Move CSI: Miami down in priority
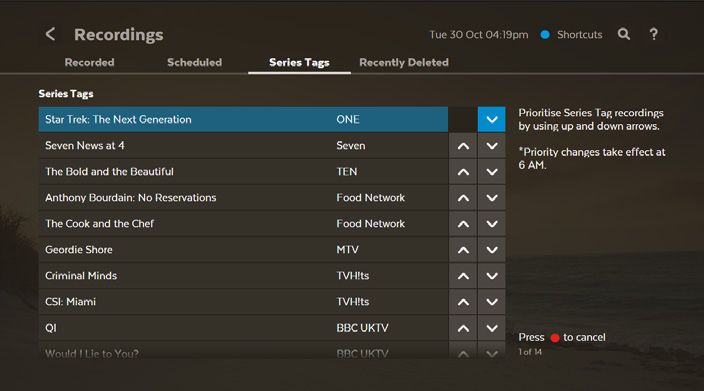This screenshot has height=391, width=704. point(492,302)
